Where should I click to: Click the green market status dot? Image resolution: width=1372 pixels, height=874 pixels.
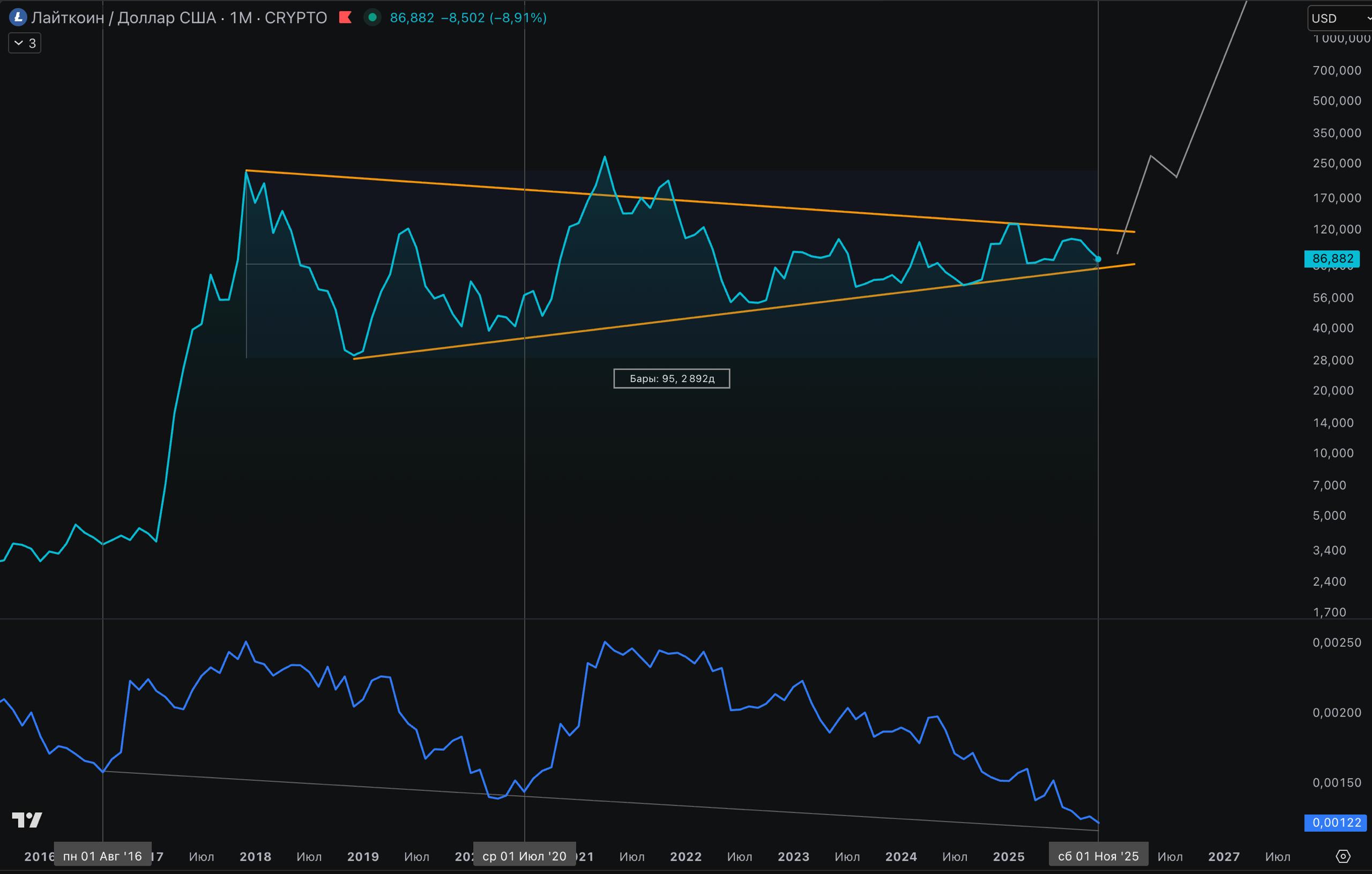click(372, 18)
